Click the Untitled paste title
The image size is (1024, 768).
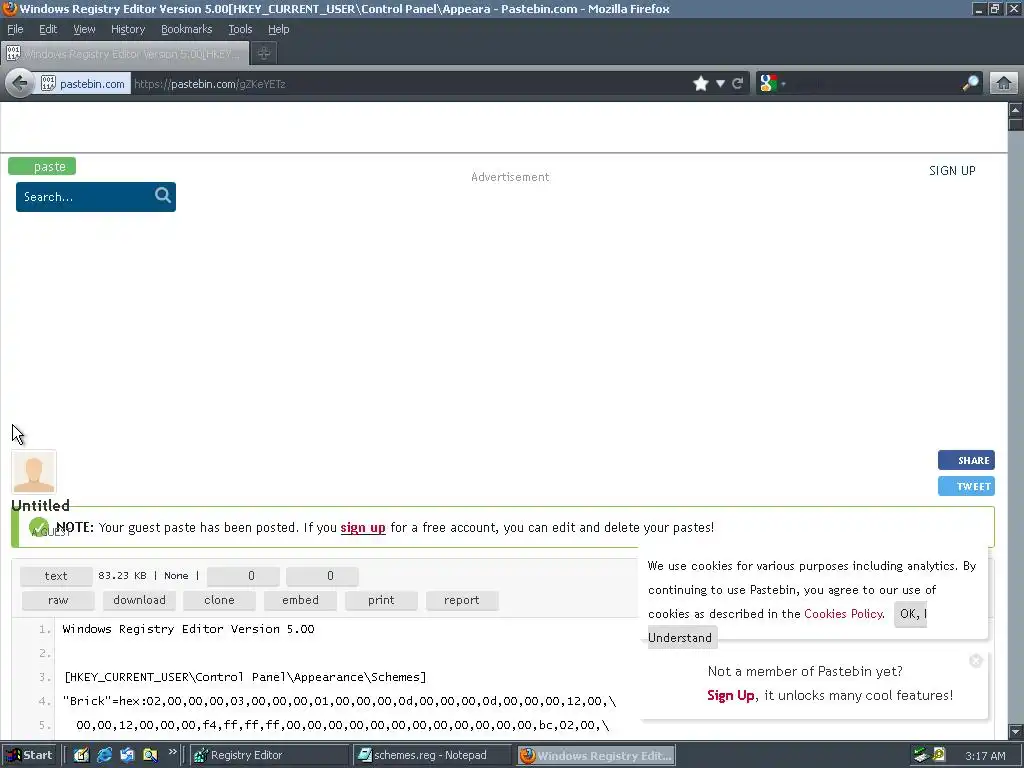point(40,505)
